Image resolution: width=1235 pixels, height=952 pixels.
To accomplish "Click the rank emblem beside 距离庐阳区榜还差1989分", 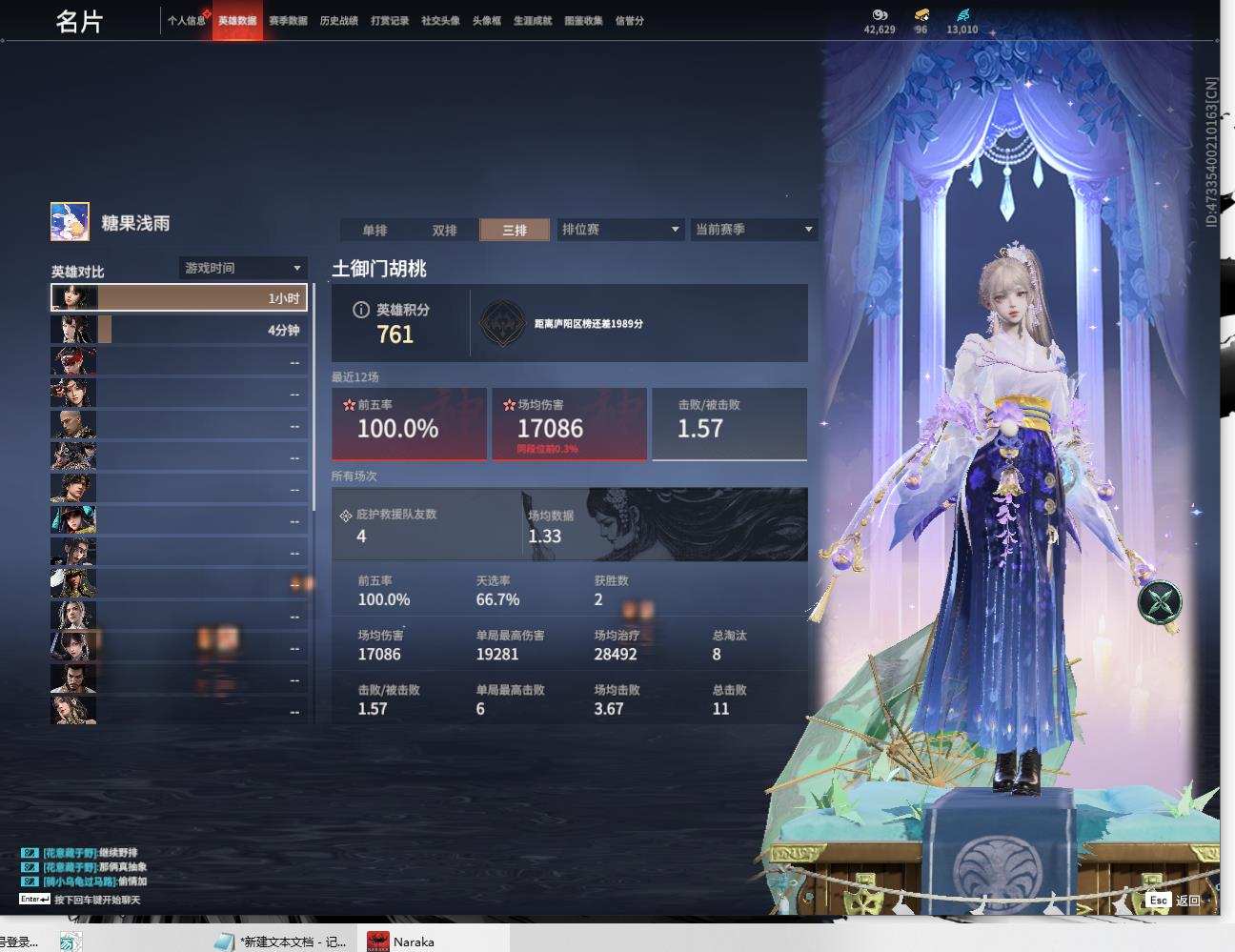I will coord(502,324).
